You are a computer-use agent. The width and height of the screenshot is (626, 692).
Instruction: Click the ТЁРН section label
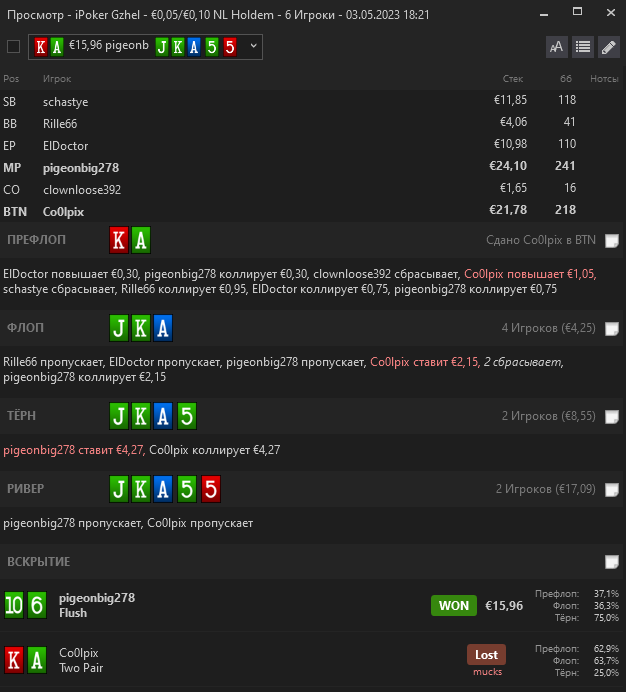point(21,416)
